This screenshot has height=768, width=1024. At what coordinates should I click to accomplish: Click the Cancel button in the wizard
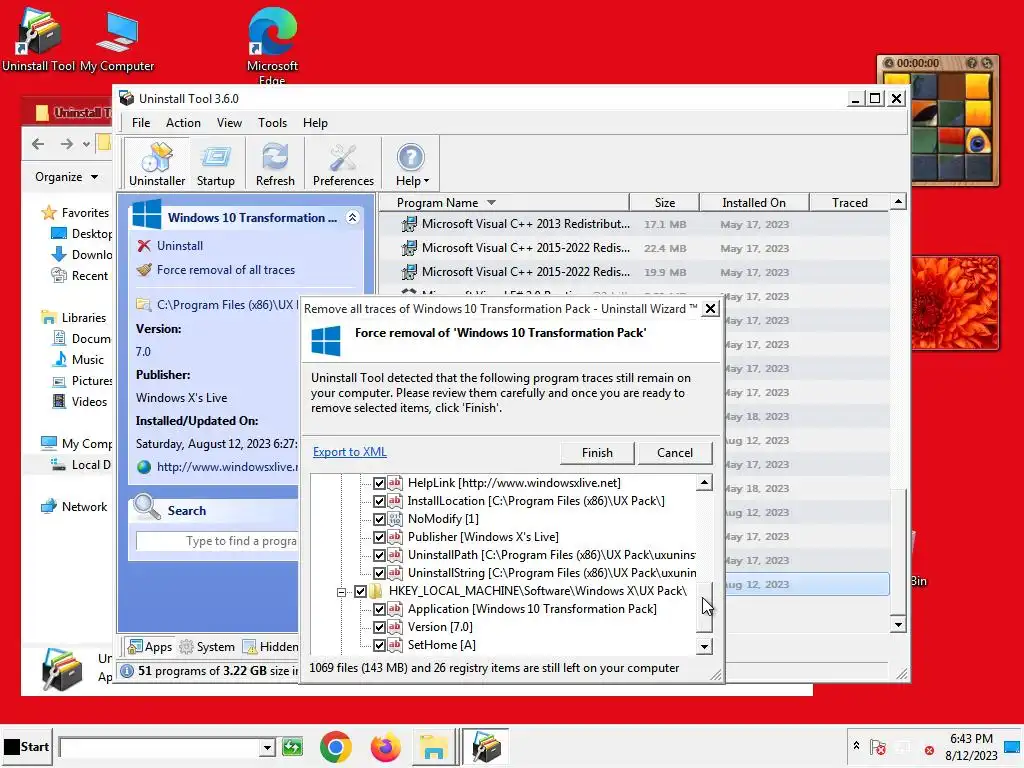[675, 453]
